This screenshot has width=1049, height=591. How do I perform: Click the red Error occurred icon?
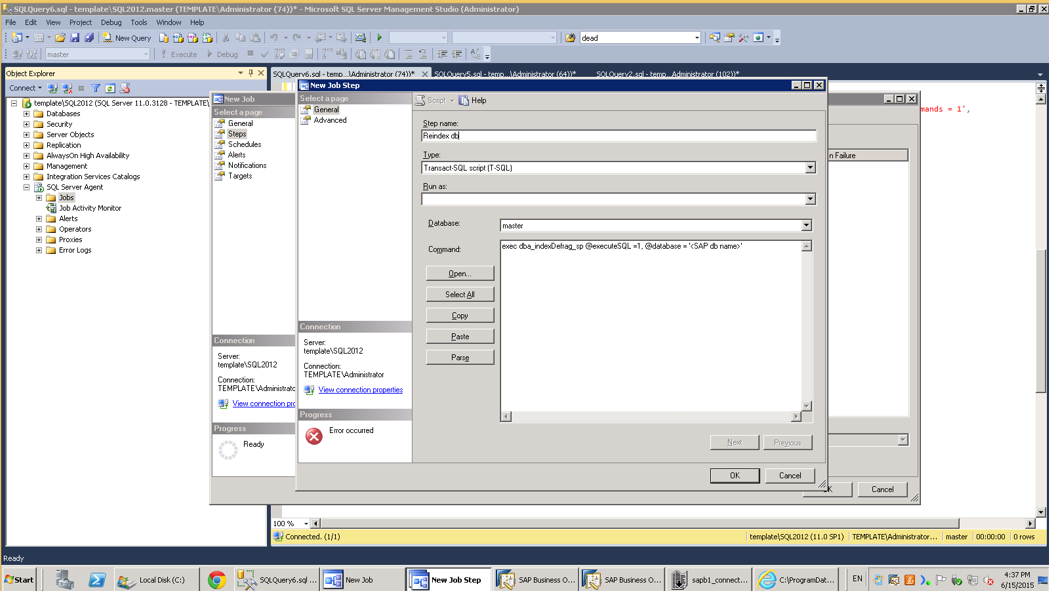pos(314,436)
